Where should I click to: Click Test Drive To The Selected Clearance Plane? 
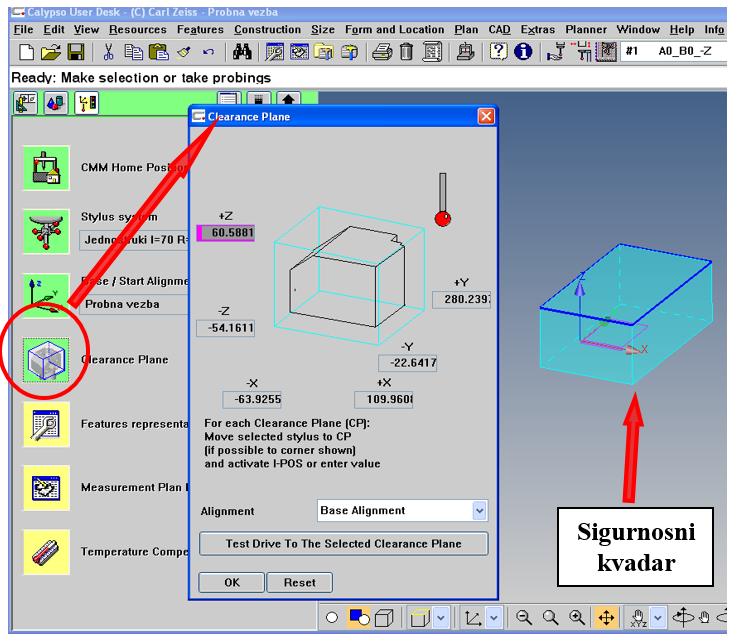point(344,544)
